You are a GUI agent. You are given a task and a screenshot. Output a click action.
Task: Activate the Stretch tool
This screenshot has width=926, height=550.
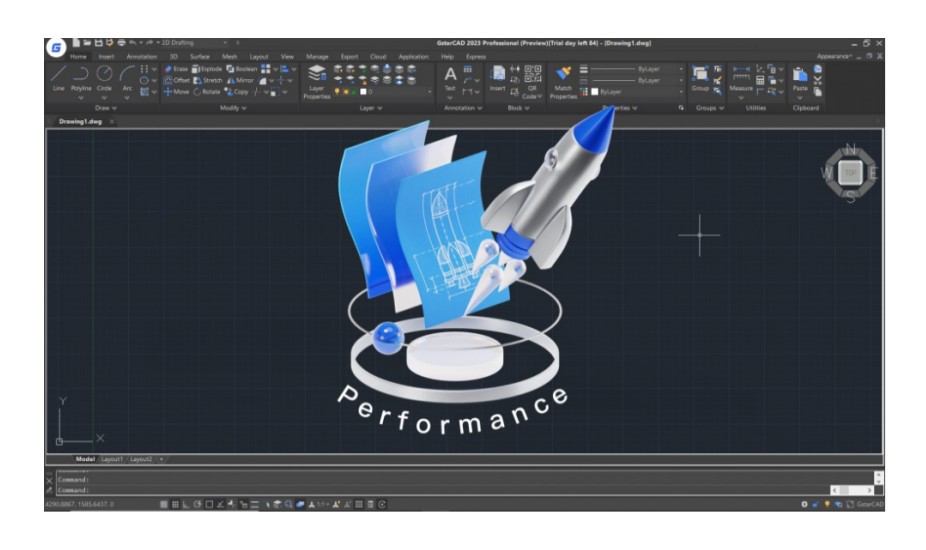coord(208,80)
